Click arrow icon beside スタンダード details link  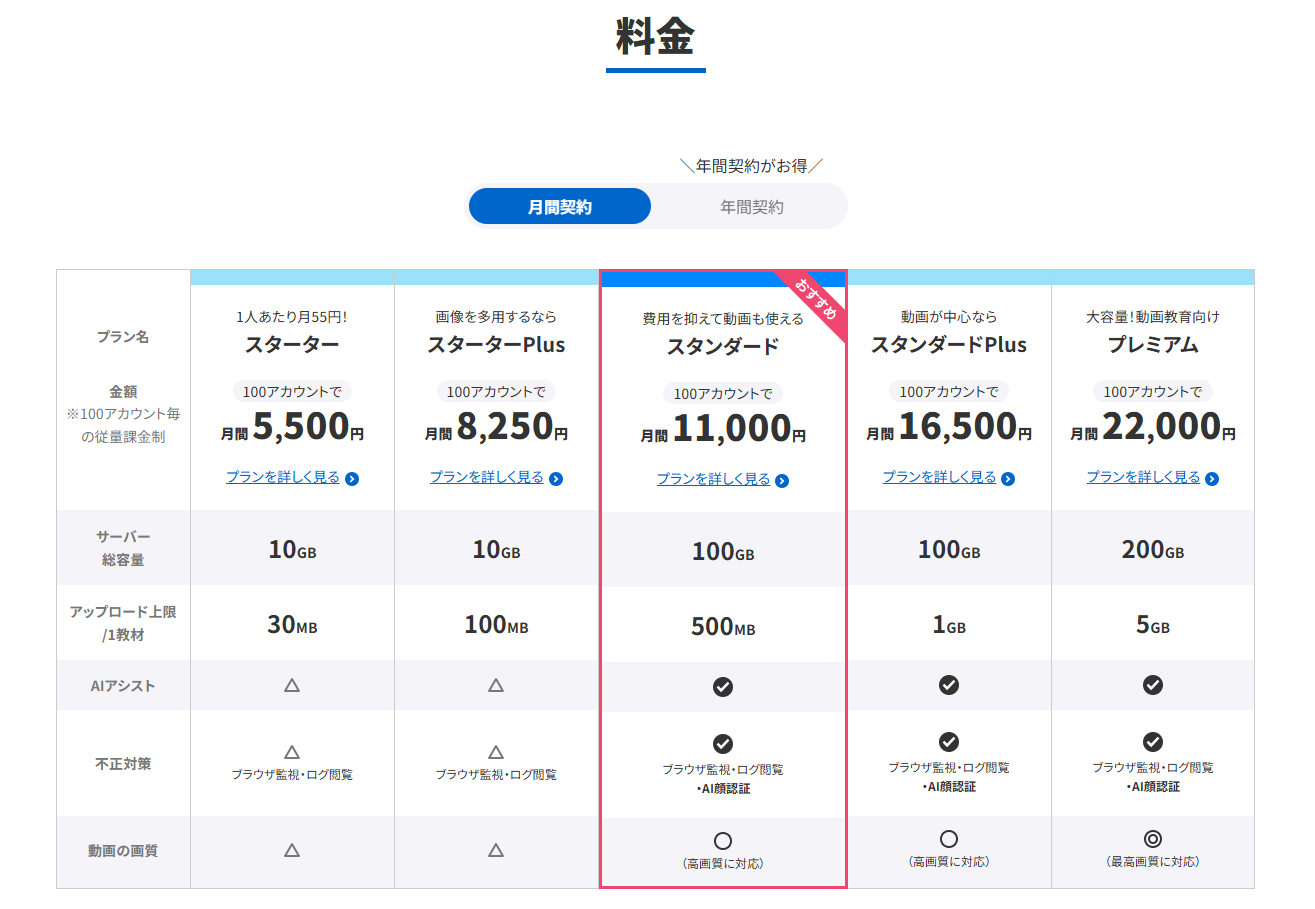[782, 481]
